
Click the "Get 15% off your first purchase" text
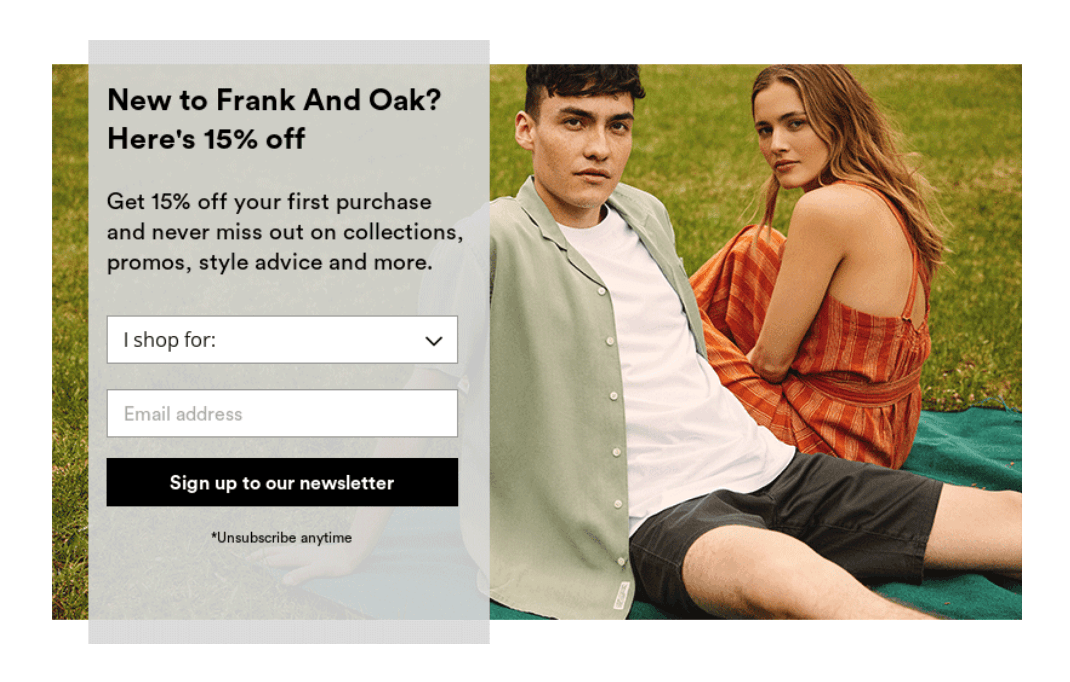pos(269,201)
